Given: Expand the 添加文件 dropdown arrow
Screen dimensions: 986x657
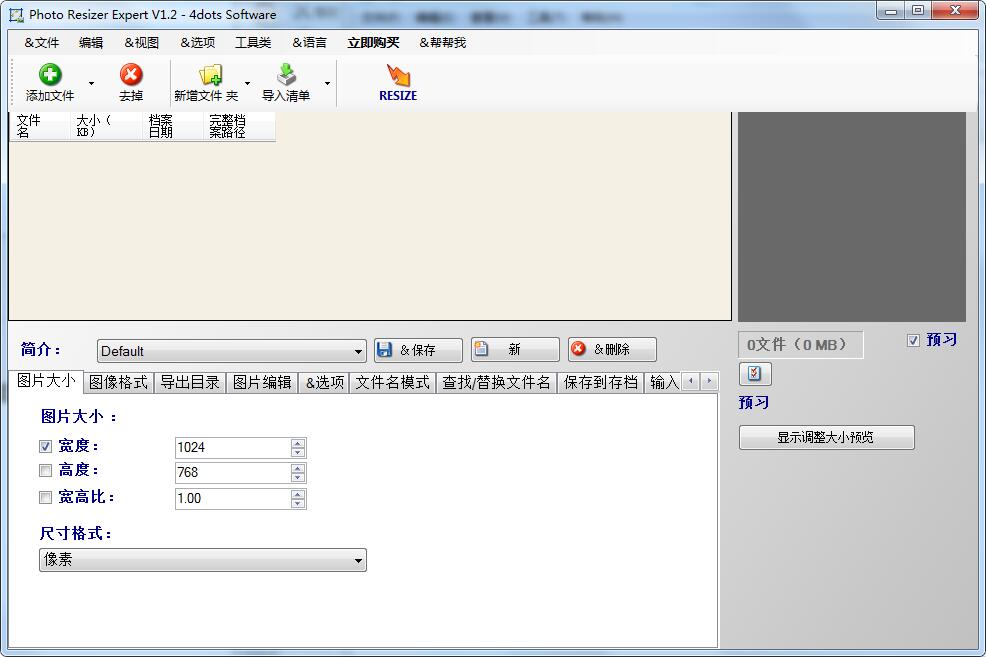Looking at the screenshot, I should coord(91,83).
